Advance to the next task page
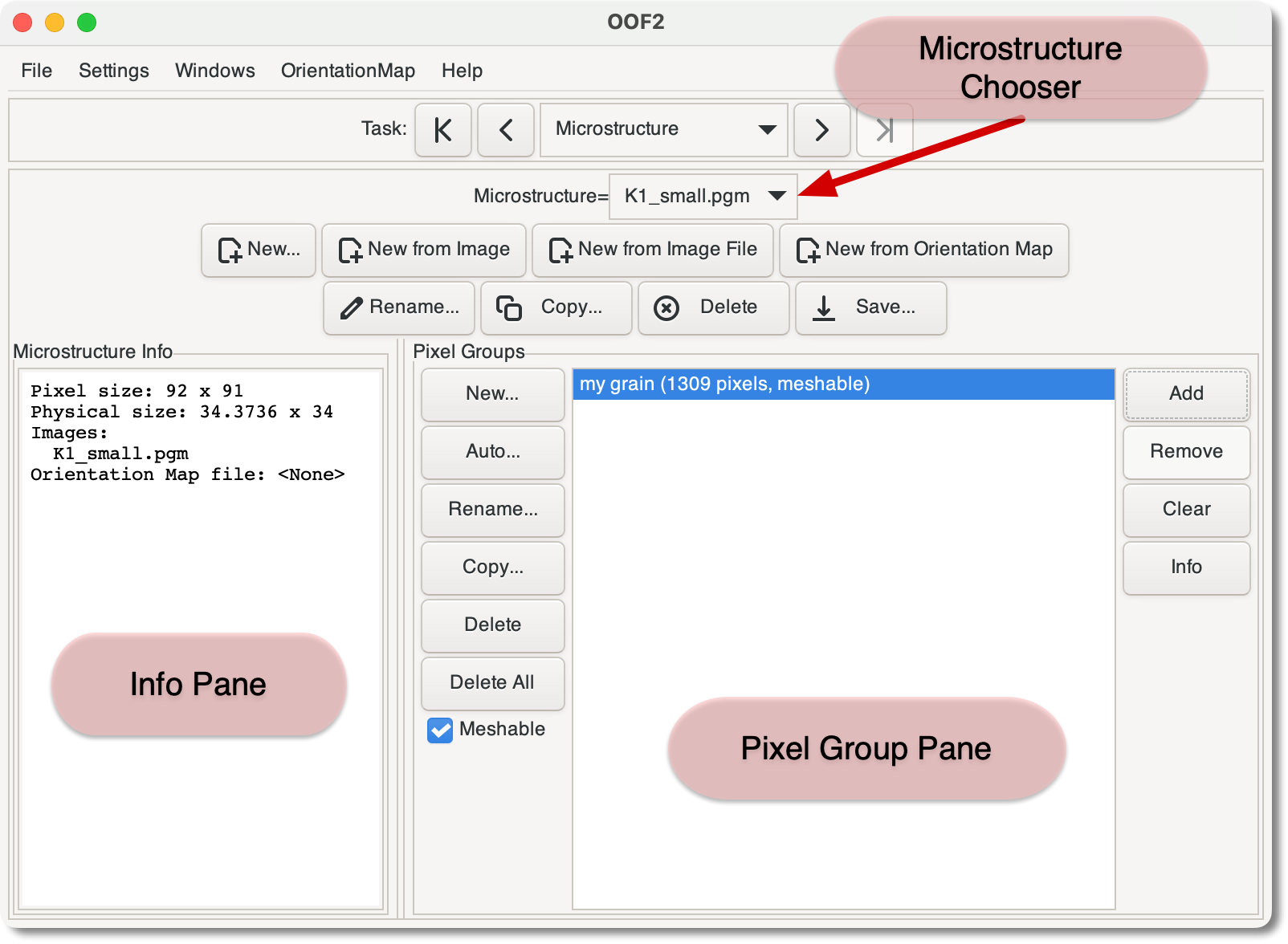The width and height of the screenshot is (1288, 944). 821,130
